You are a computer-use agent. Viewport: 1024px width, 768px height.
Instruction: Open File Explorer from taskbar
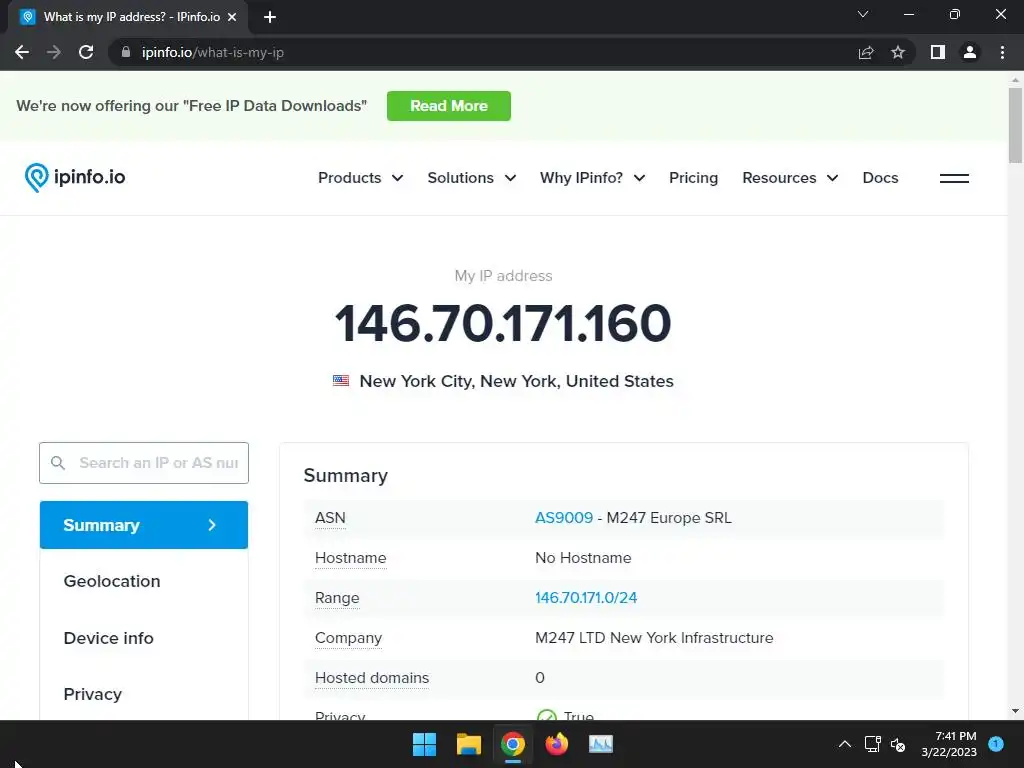469,744
